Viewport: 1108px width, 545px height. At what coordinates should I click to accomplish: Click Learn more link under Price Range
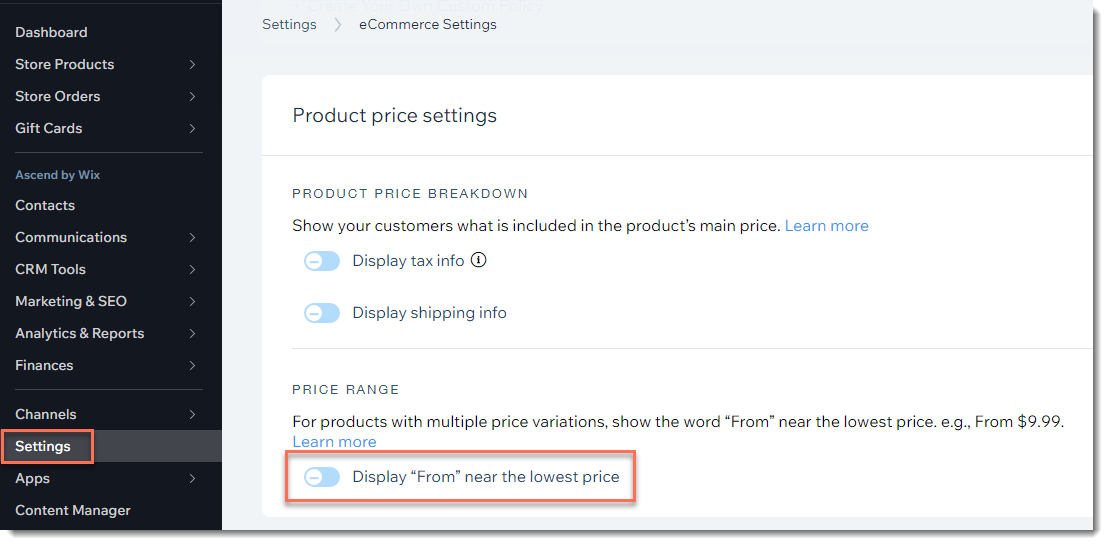point(334,442)
